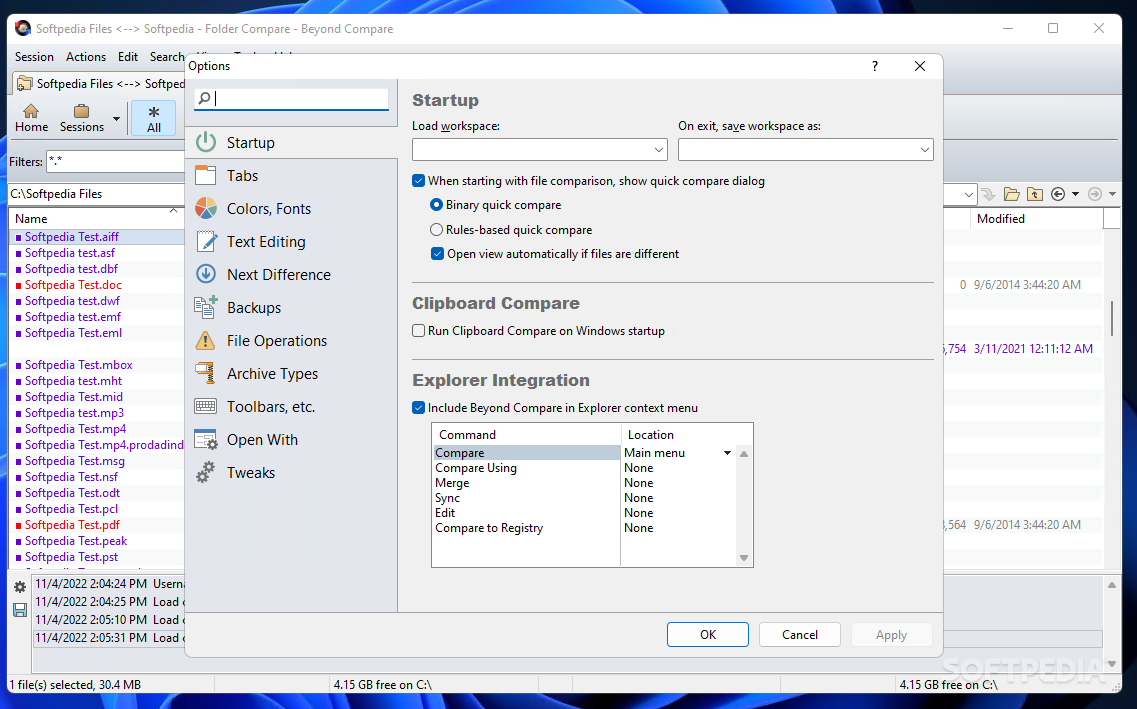Click the Modified column header

tap(1035, 218)
